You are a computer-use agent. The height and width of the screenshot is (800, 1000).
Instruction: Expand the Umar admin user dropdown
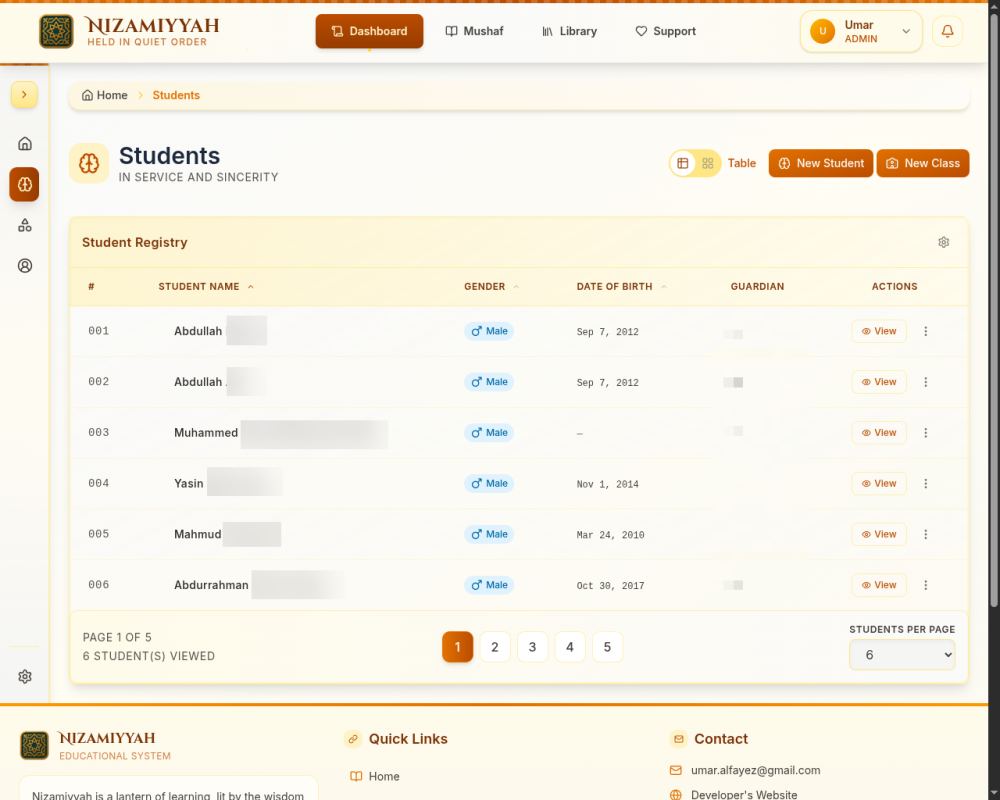pyautogui.click(x=861, y=31)
